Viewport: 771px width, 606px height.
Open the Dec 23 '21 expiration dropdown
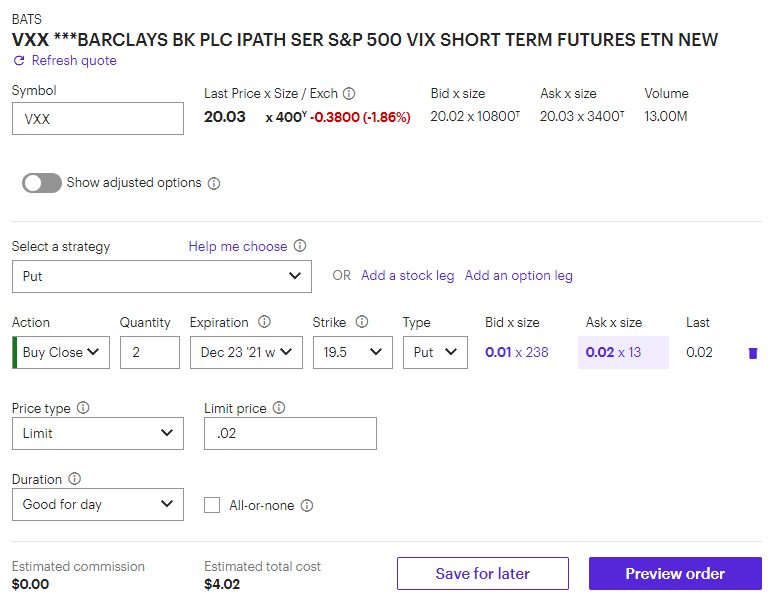pyautogui.click(x=246, y=353)
